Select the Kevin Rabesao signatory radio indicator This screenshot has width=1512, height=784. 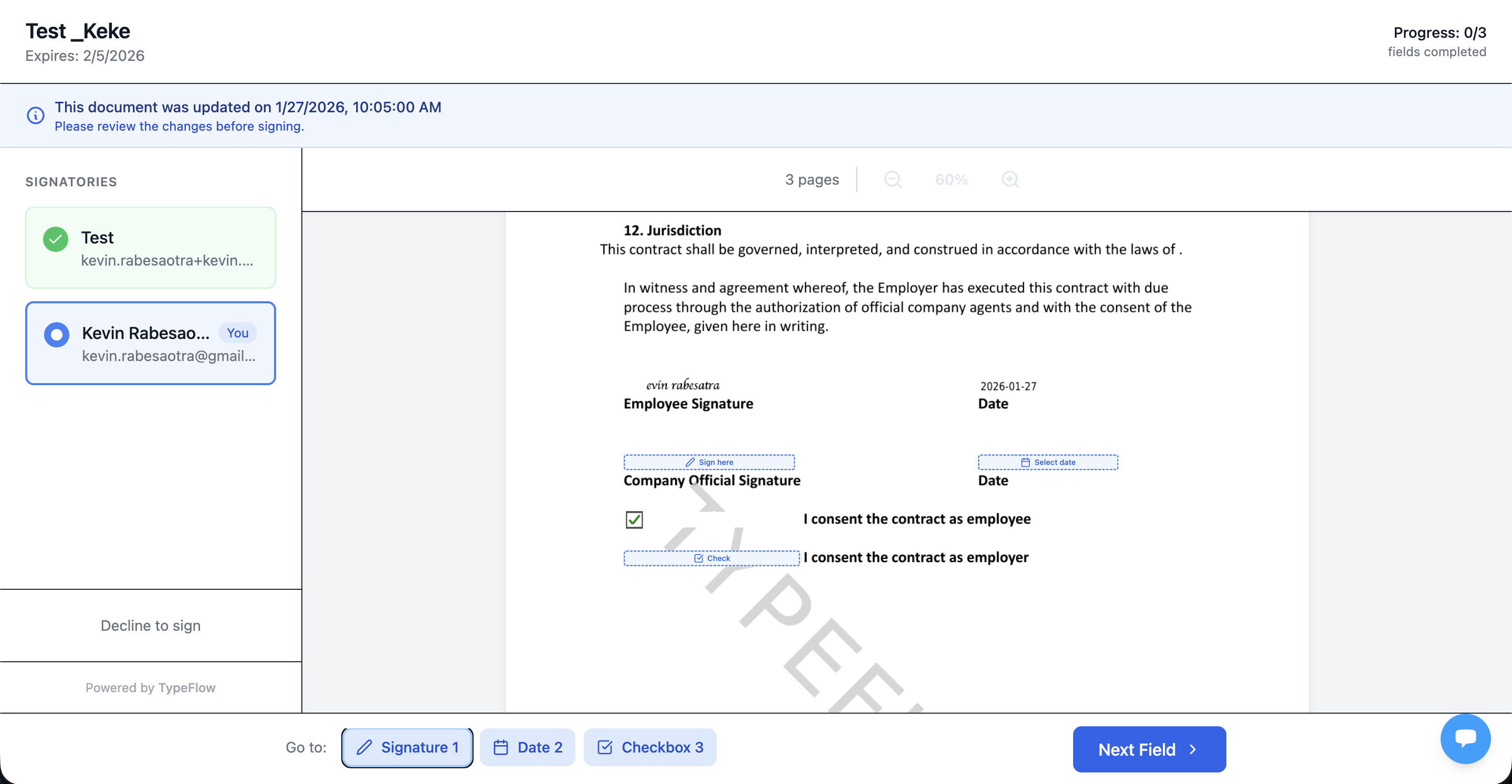tap(57, 334)
